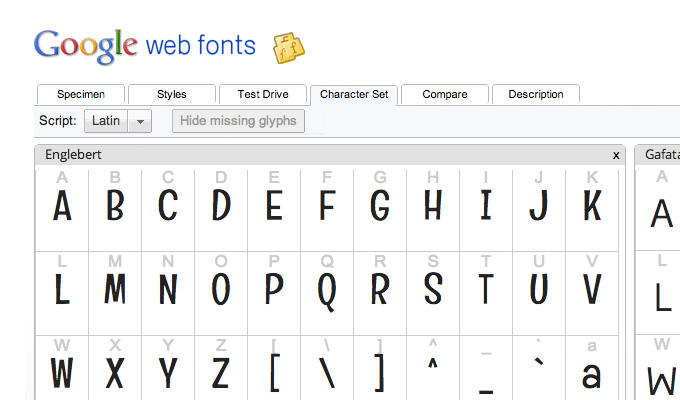
Task: Pick the G glyph cell
Action: [380, 210]
